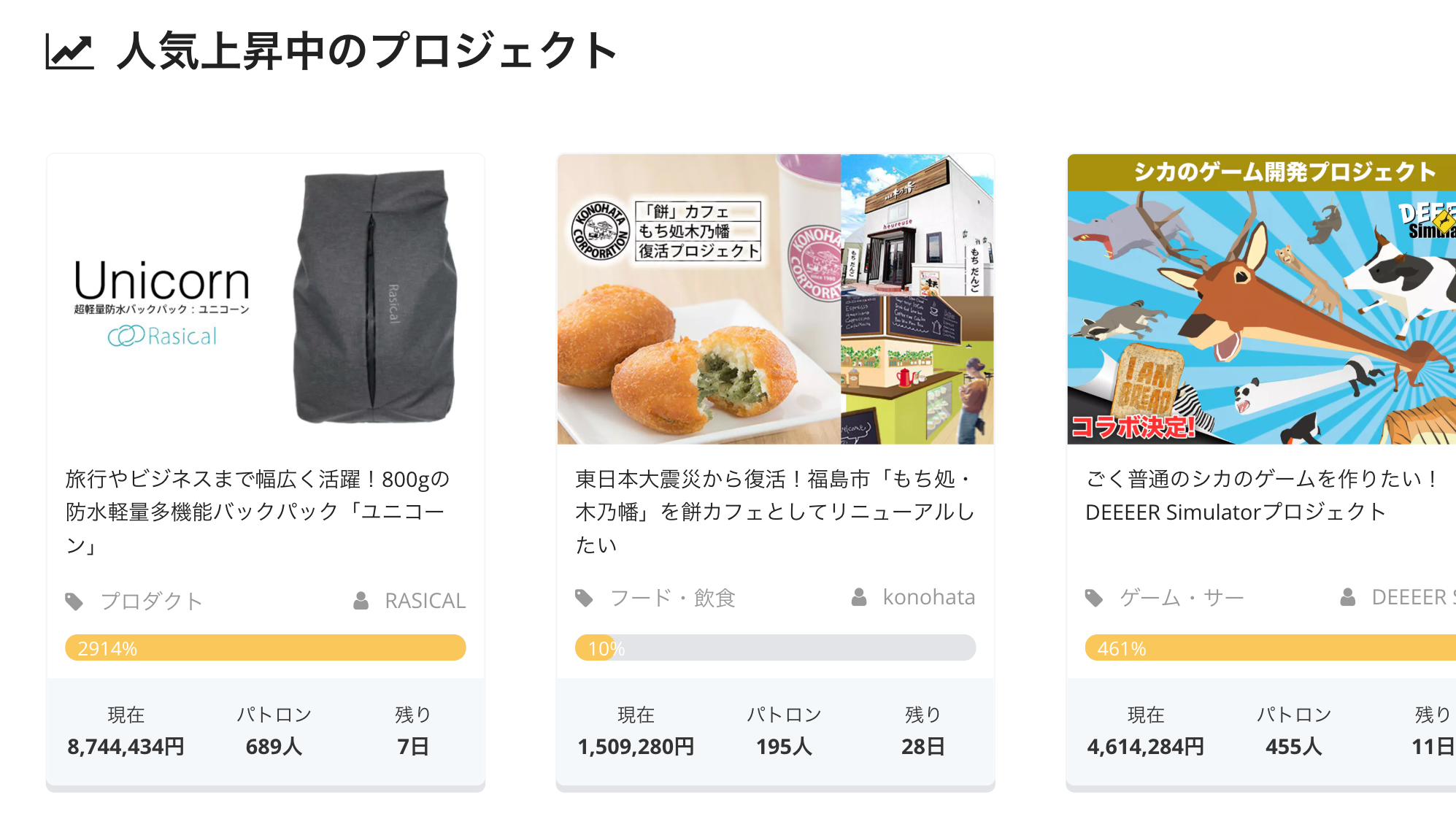The height and width of the screenshot is (819, 1456).
Task: Open the mochi cafe project image
Action: 775,299
